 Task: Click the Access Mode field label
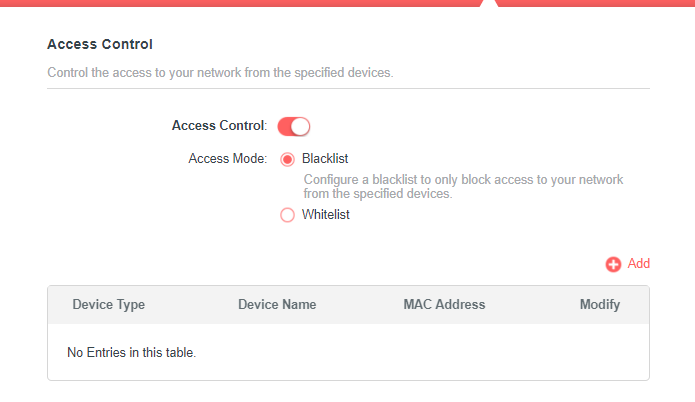[x=227, y=159]
